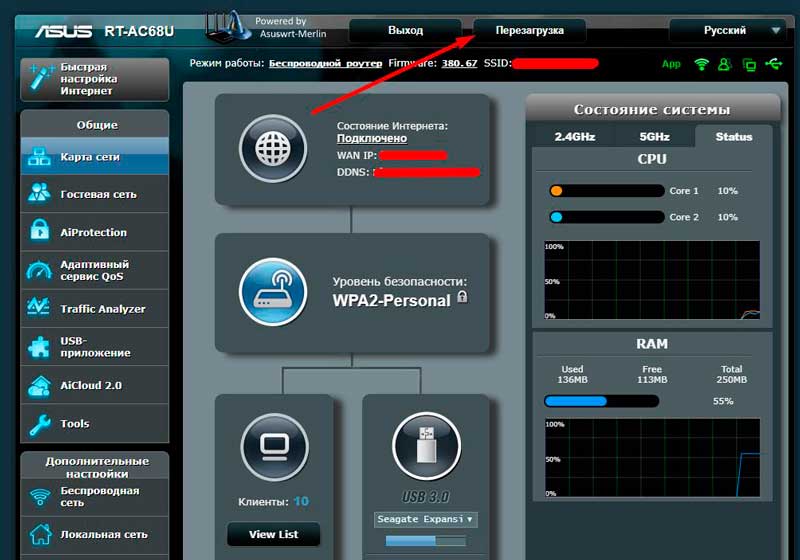Click the Tools wrench icon

[x=40, y=424]
